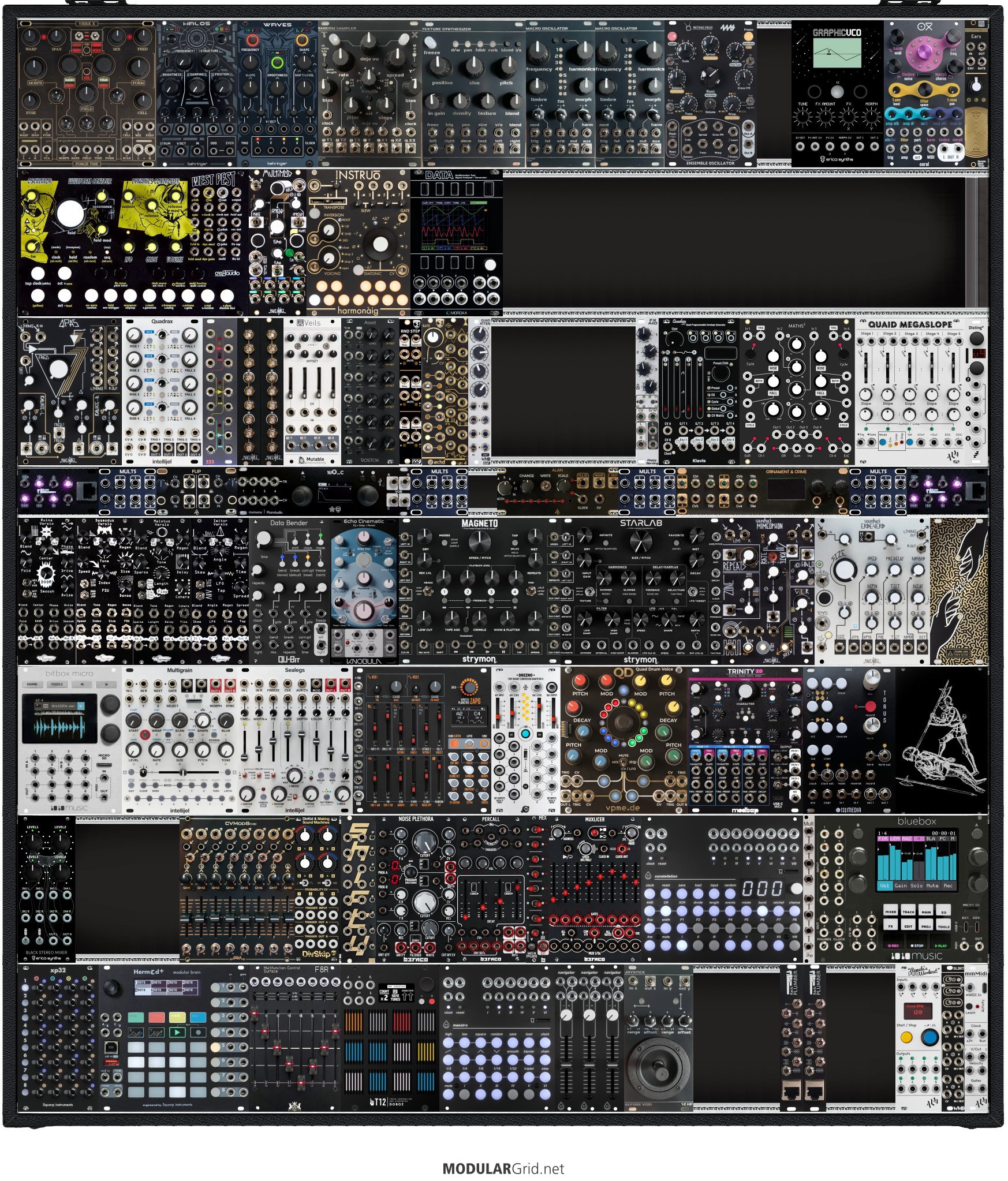
Task: Select the Quaid Megaslope module
Action: coord(909,391)
